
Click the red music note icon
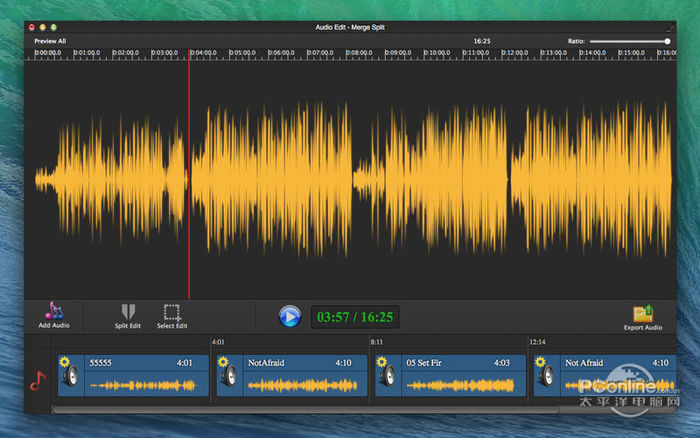tap(37, 380)
